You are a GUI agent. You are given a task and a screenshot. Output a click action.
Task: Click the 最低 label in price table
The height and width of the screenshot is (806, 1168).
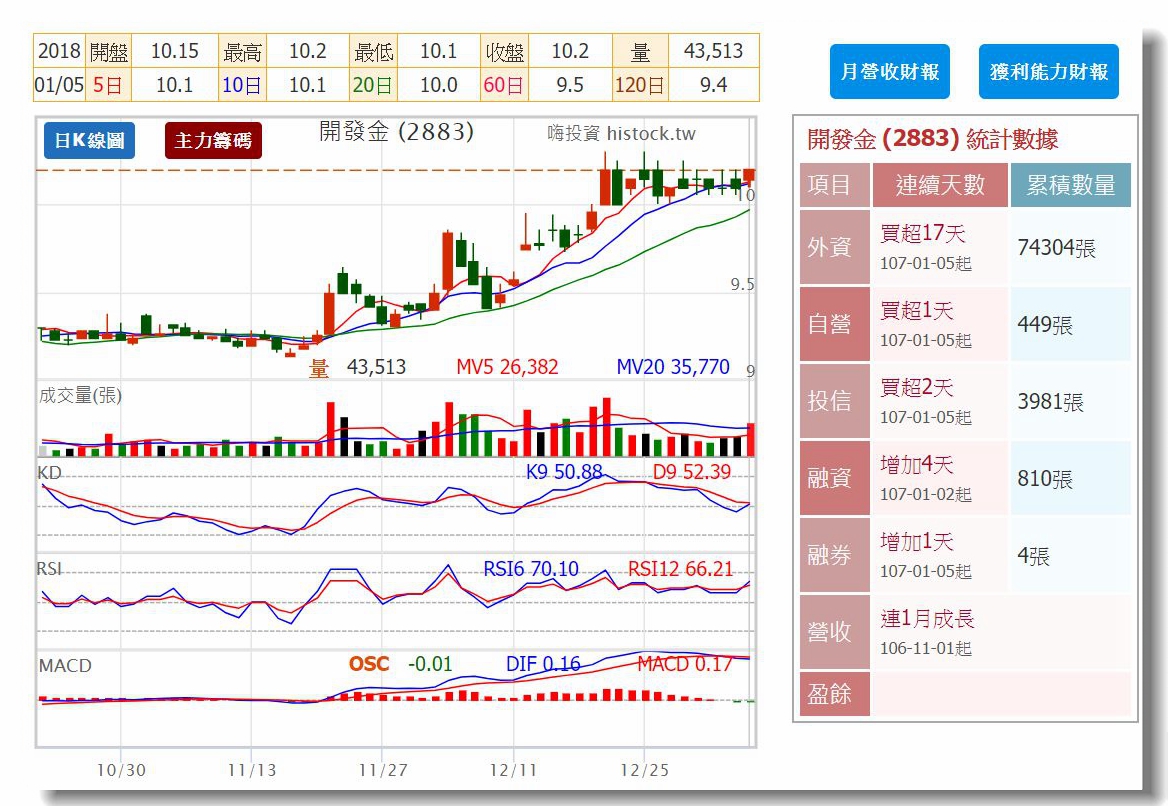coord(374,51)
